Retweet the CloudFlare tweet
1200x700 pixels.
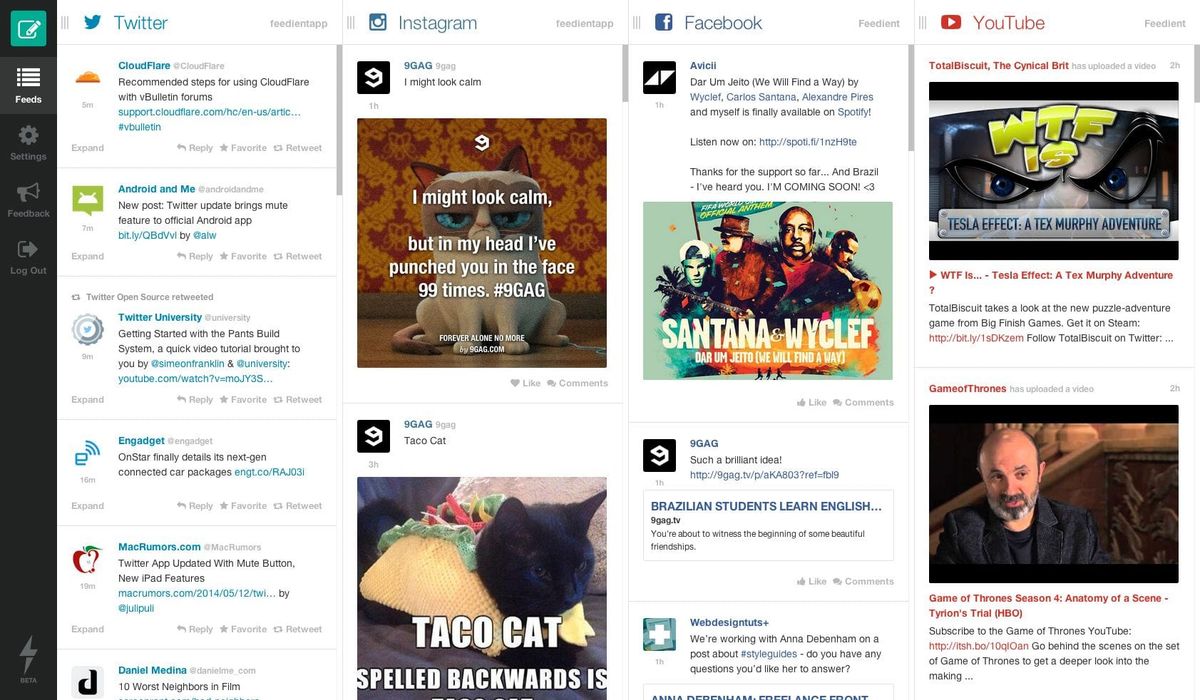(x=298, y=148)
